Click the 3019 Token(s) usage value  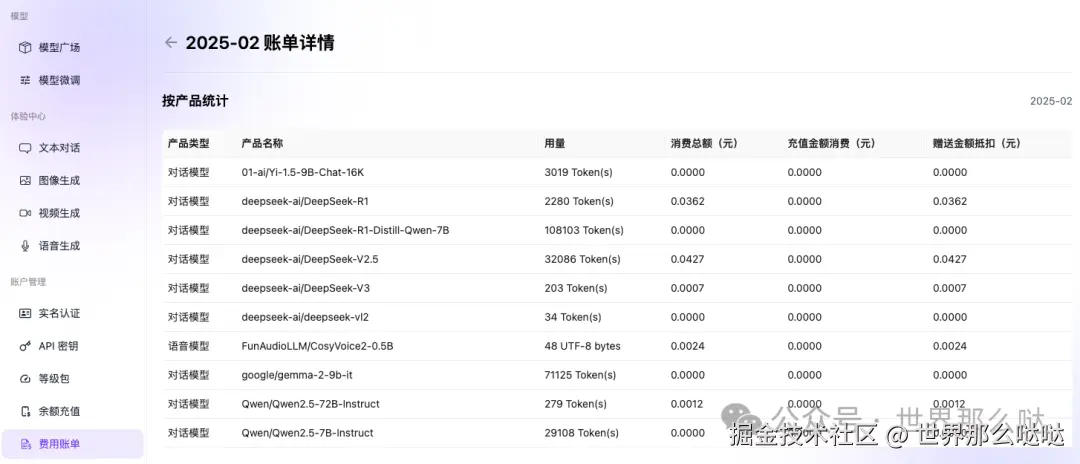coord(578,172)
